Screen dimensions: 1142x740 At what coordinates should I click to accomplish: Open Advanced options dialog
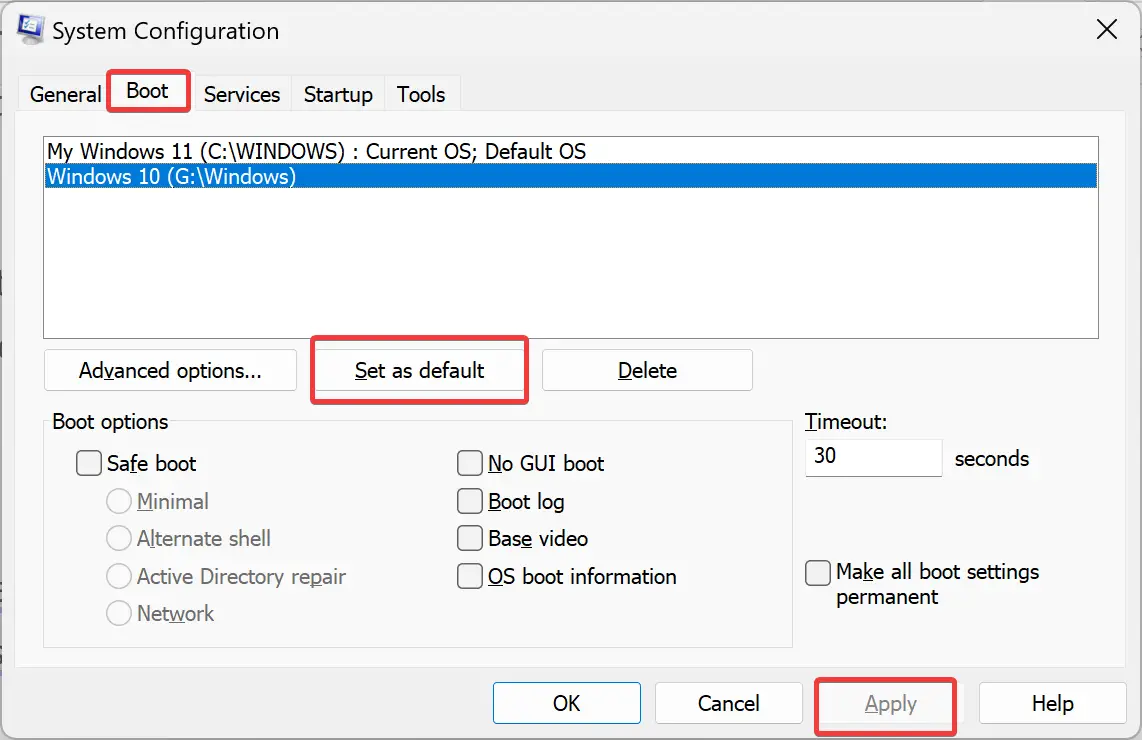coord(169,370)
